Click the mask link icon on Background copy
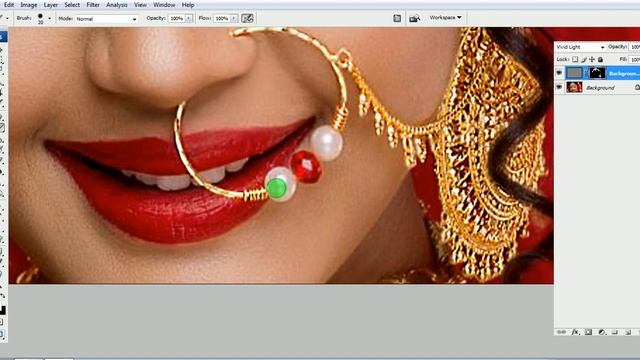The width and height of the screenshot is (640, 360). click(586, 73)
